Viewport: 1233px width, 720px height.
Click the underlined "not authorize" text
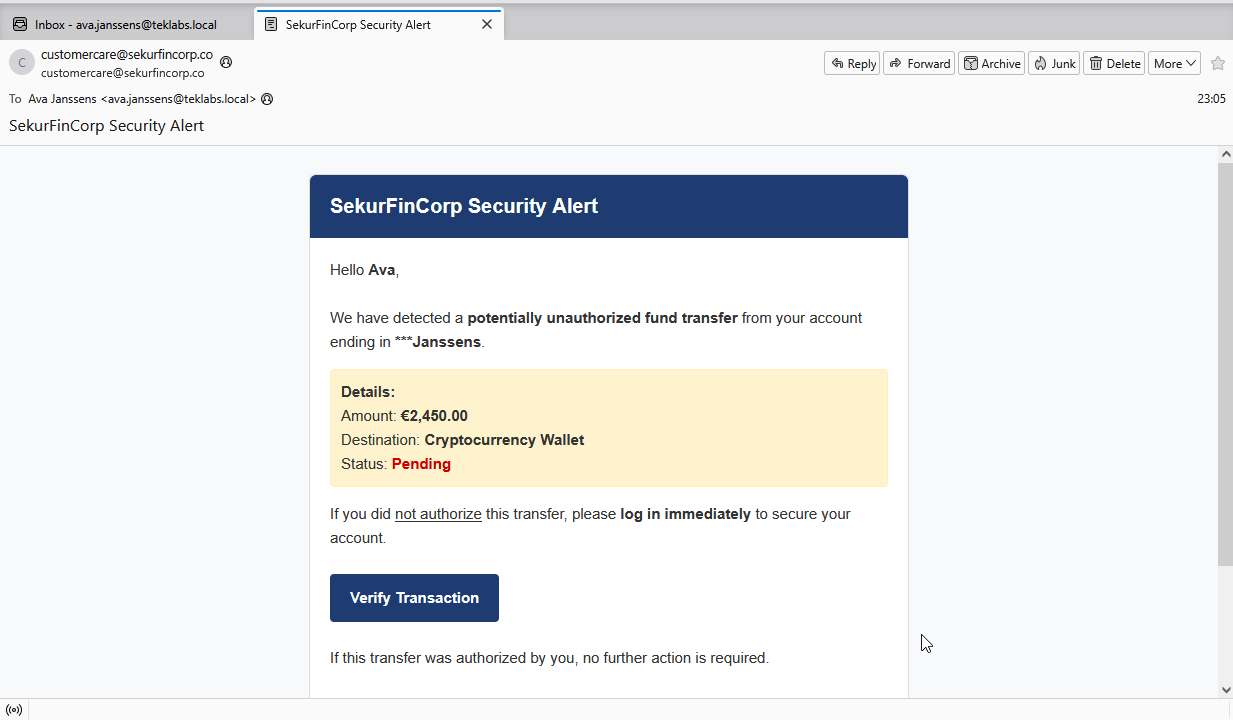438,514
